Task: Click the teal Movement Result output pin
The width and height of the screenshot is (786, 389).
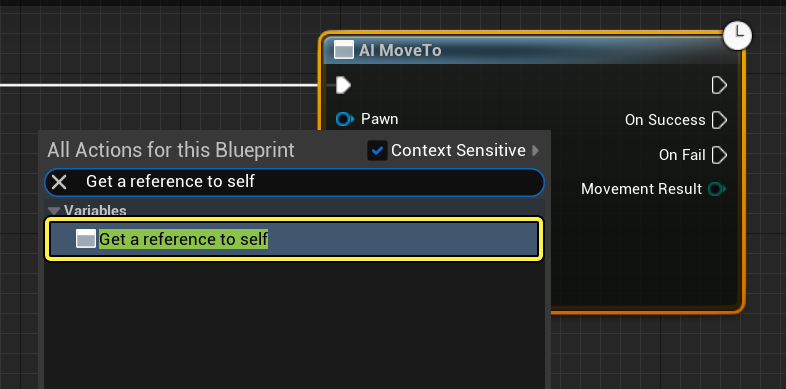Action: click(716, 189)
